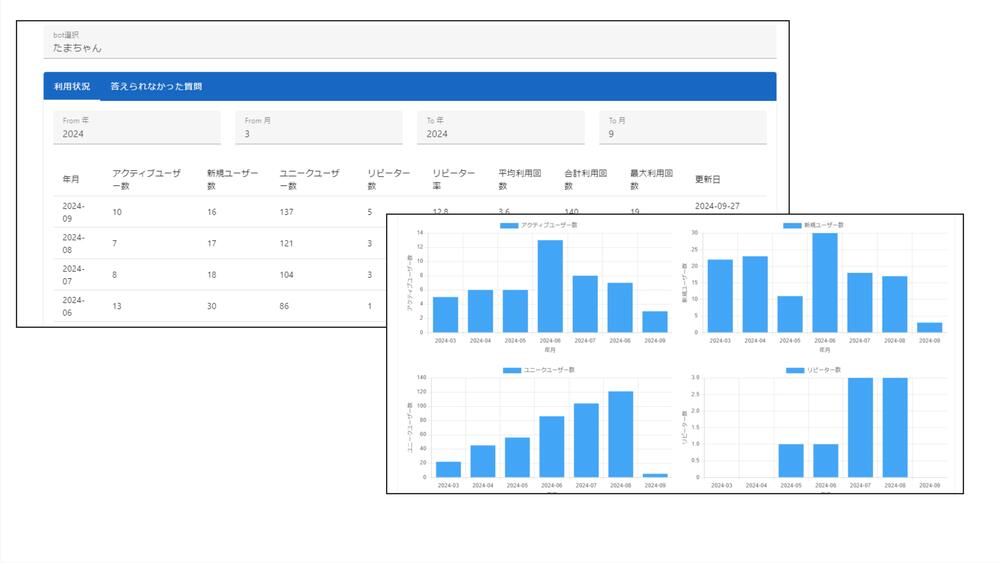Click repeater count 1 in 2024-06 row
Screen dimensions: 1000x563
pos(369,306)
